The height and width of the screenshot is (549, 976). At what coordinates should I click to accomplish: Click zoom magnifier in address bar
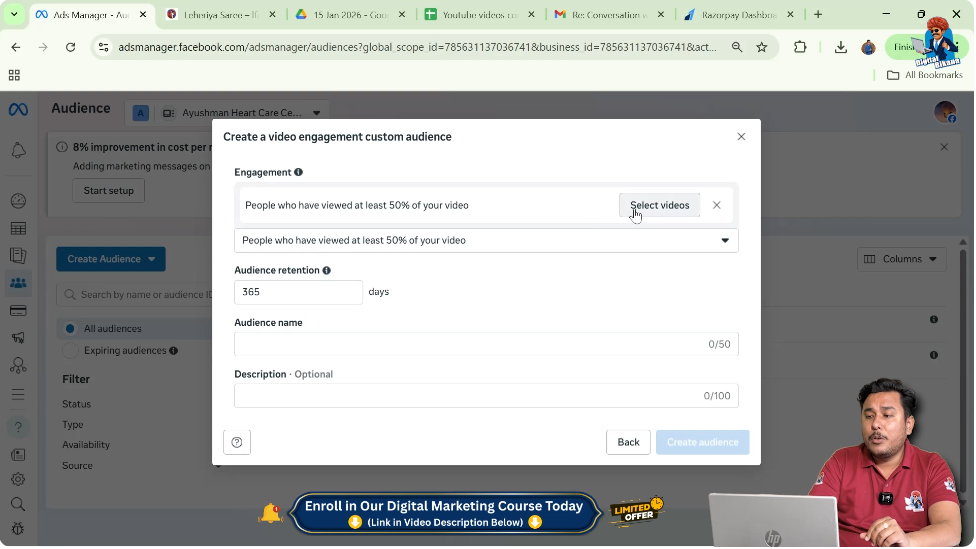click(737, 47)
